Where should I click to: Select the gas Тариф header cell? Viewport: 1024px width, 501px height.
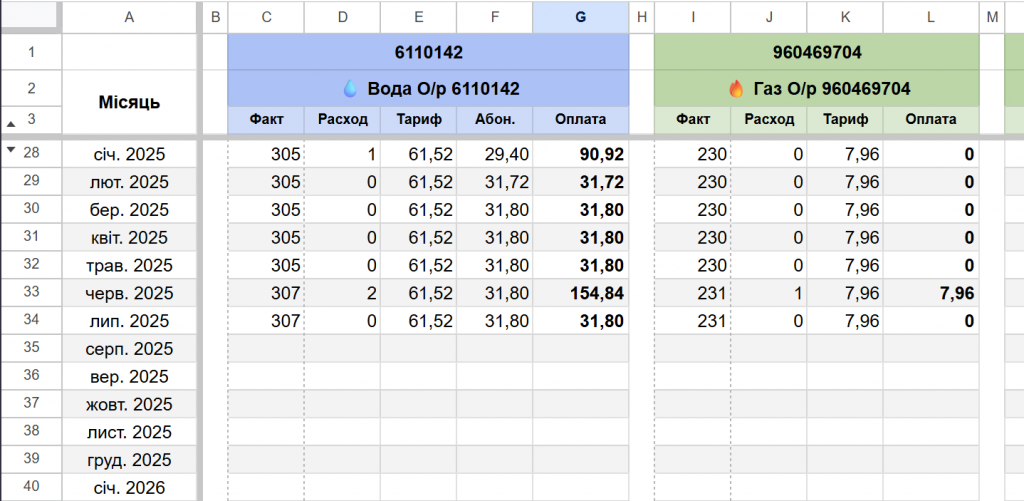845,120
